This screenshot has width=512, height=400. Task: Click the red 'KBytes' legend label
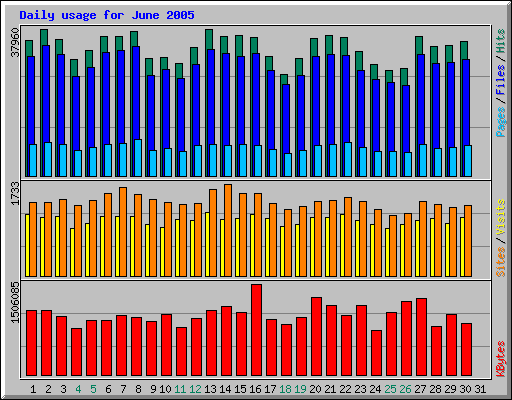(500, 359)
